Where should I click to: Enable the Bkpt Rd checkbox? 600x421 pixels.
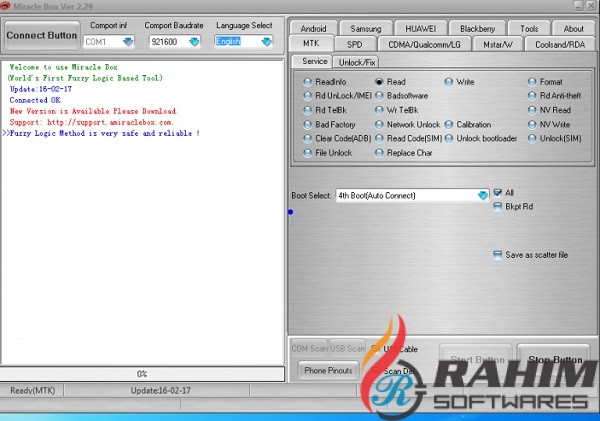pos(497,207)
